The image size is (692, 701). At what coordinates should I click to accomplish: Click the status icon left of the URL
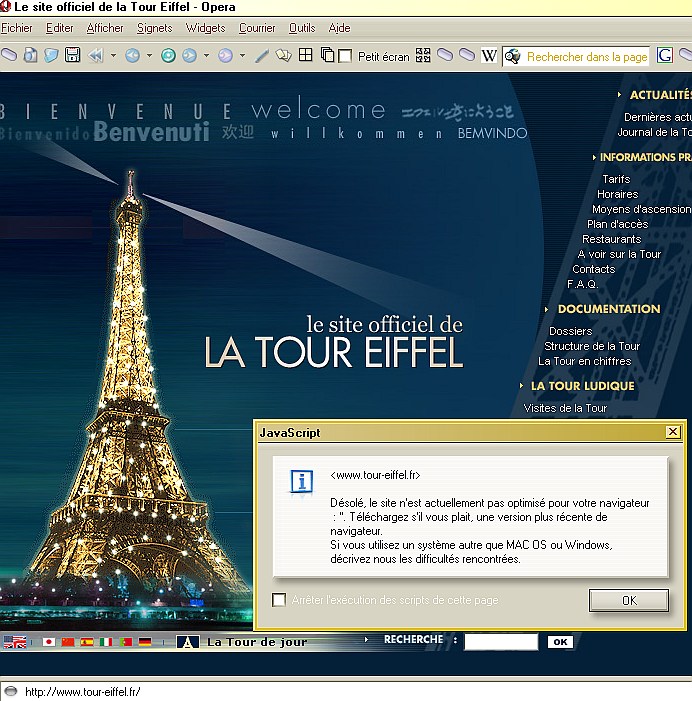tap(11, 691)
